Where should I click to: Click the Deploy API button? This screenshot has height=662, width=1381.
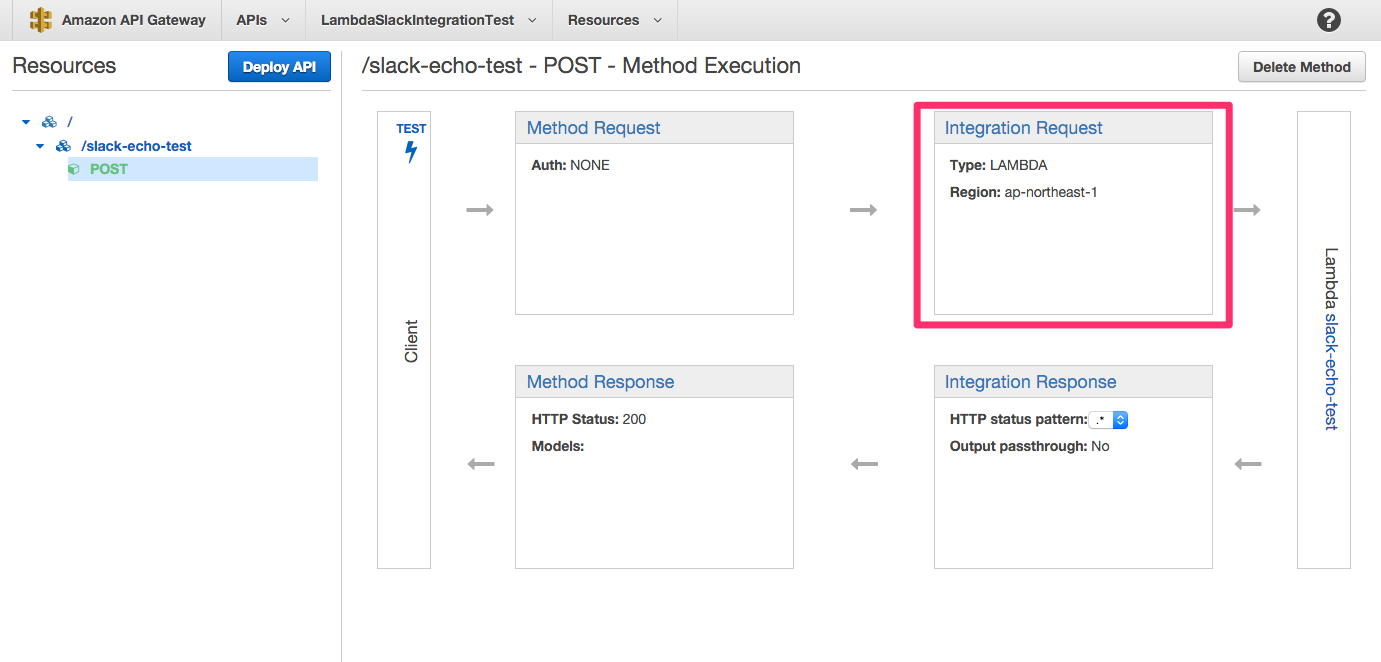(279, 67)
